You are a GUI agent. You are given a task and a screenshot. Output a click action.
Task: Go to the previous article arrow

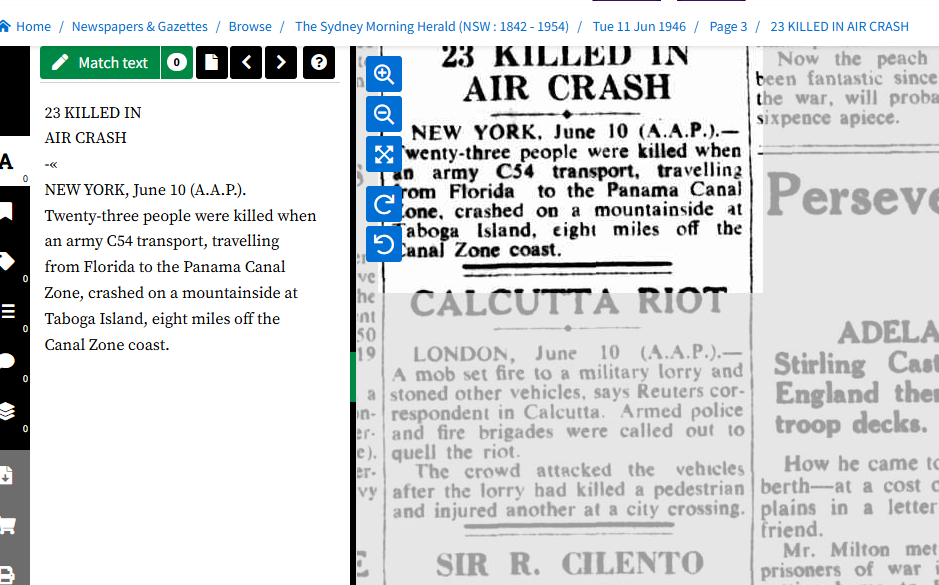pos(246,62)
